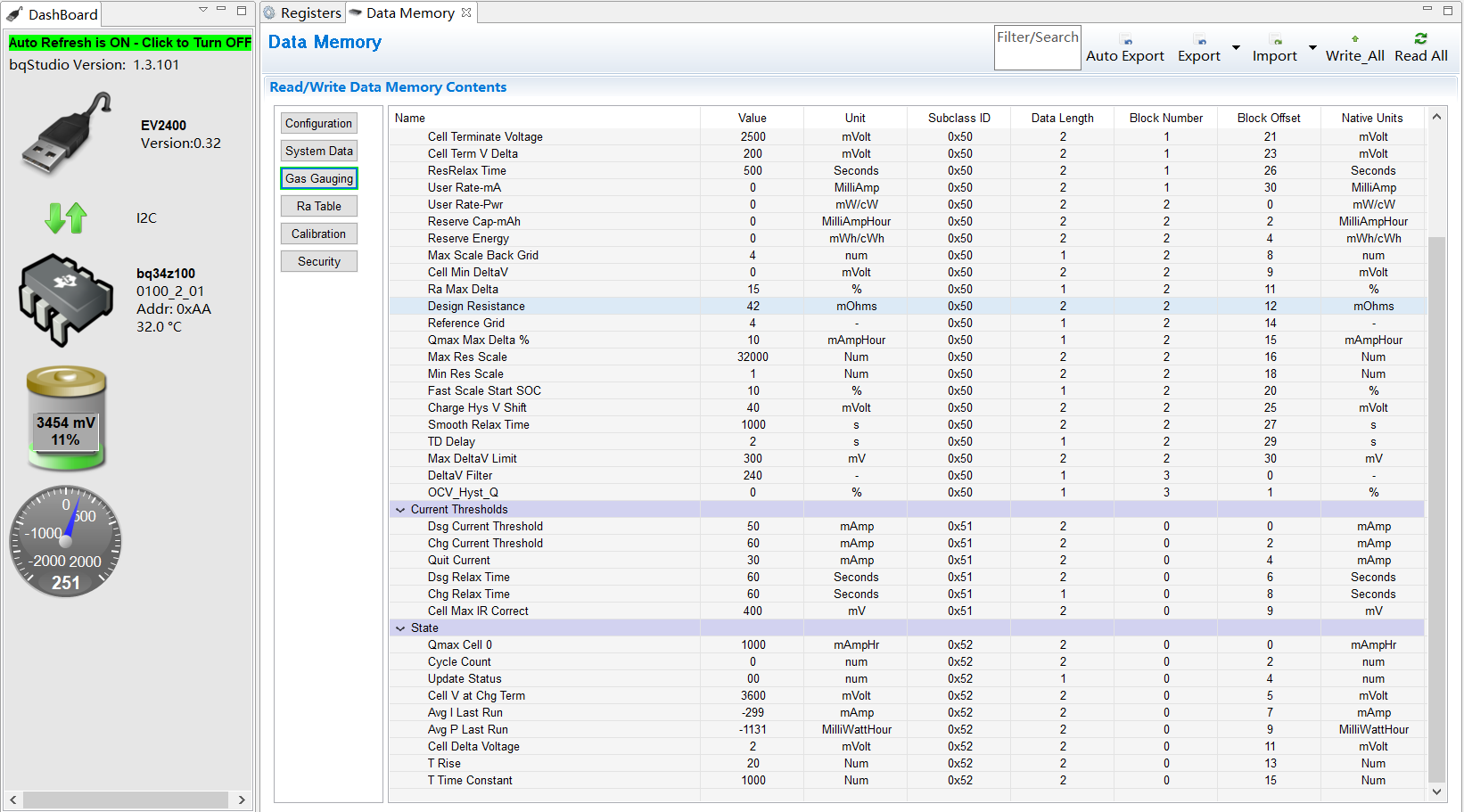Viewport: 1464px width, 812px height.
Task: Click the Name column header
Action: click(545, 118)
